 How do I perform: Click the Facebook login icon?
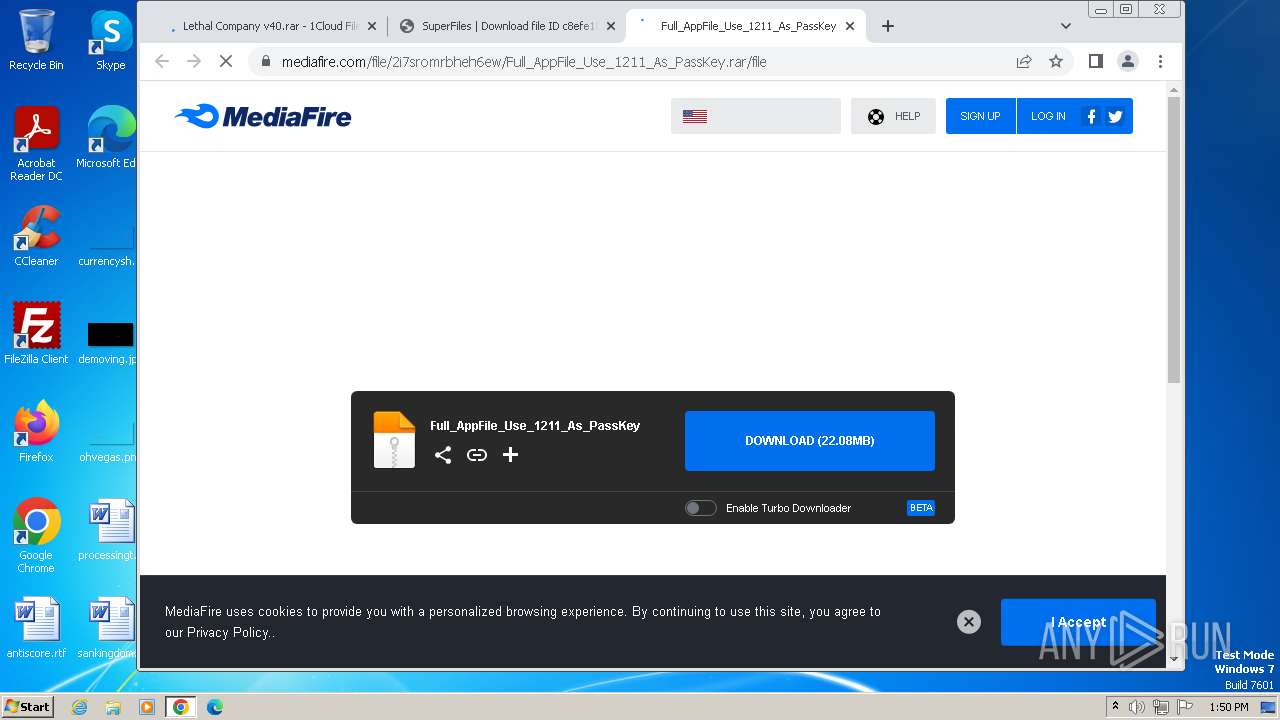[1091, 116]
